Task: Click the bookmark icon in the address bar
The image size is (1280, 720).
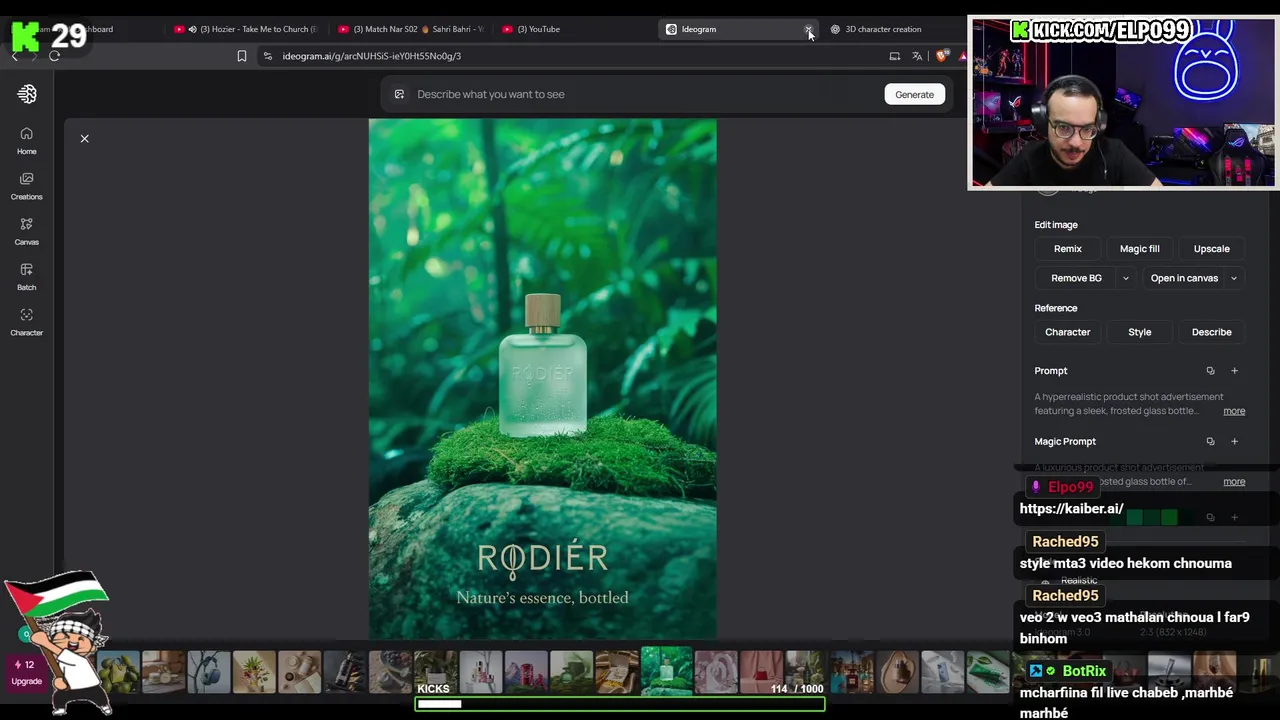Action: 242,56
